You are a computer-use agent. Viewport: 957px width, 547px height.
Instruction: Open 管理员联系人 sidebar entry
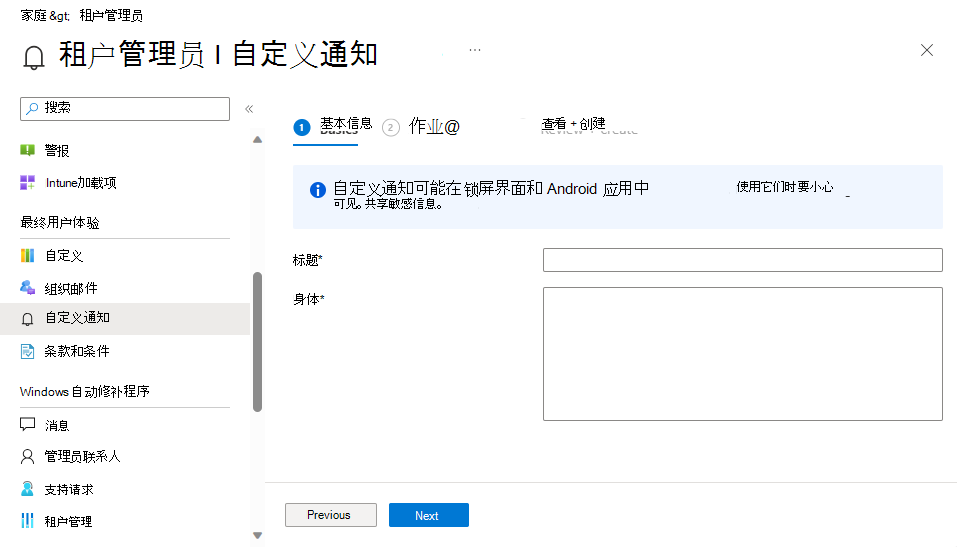(82, 457)
